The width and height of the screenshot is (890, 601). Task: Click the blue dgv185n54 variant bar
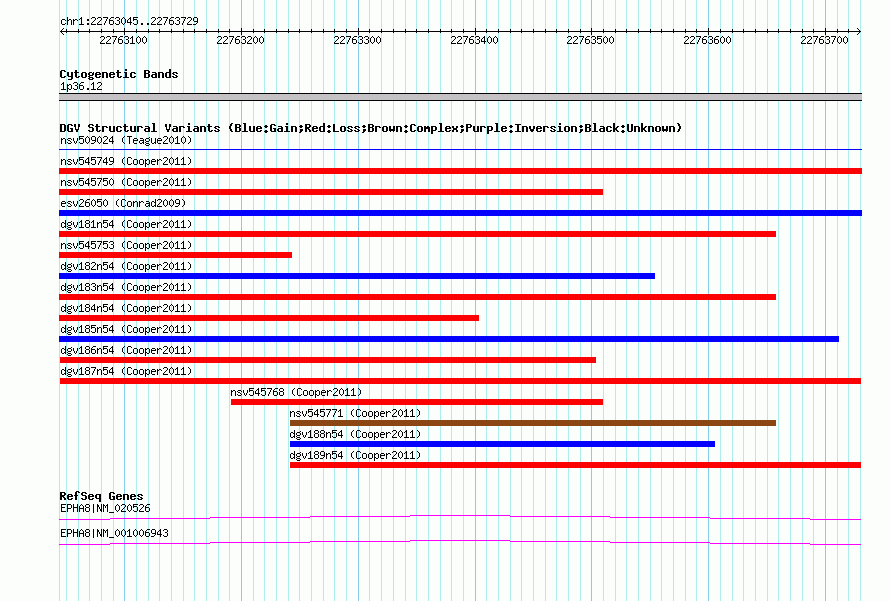point(449,339)
